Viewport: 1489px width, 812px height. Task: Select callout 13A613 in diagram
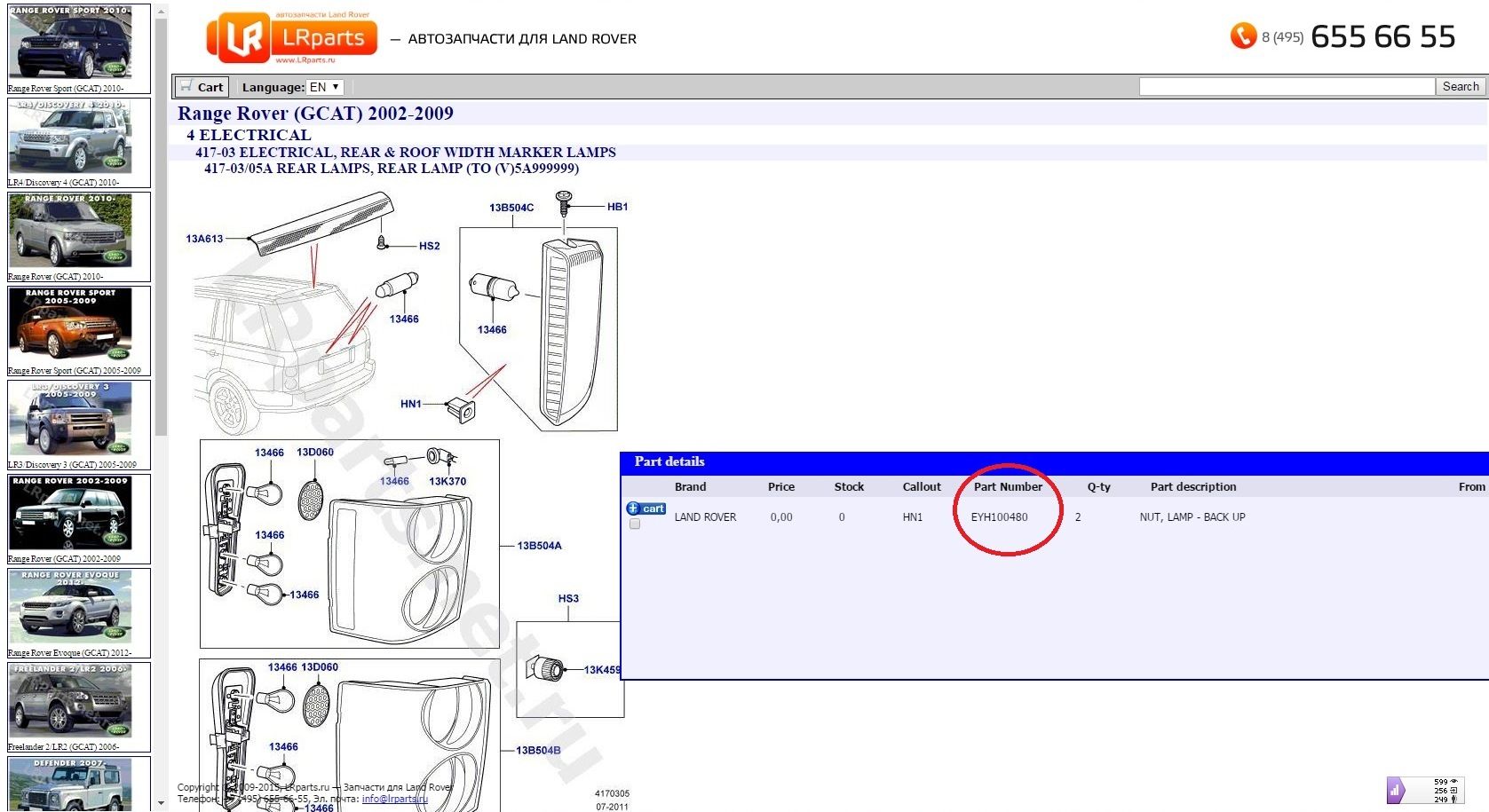coord(204,239)
